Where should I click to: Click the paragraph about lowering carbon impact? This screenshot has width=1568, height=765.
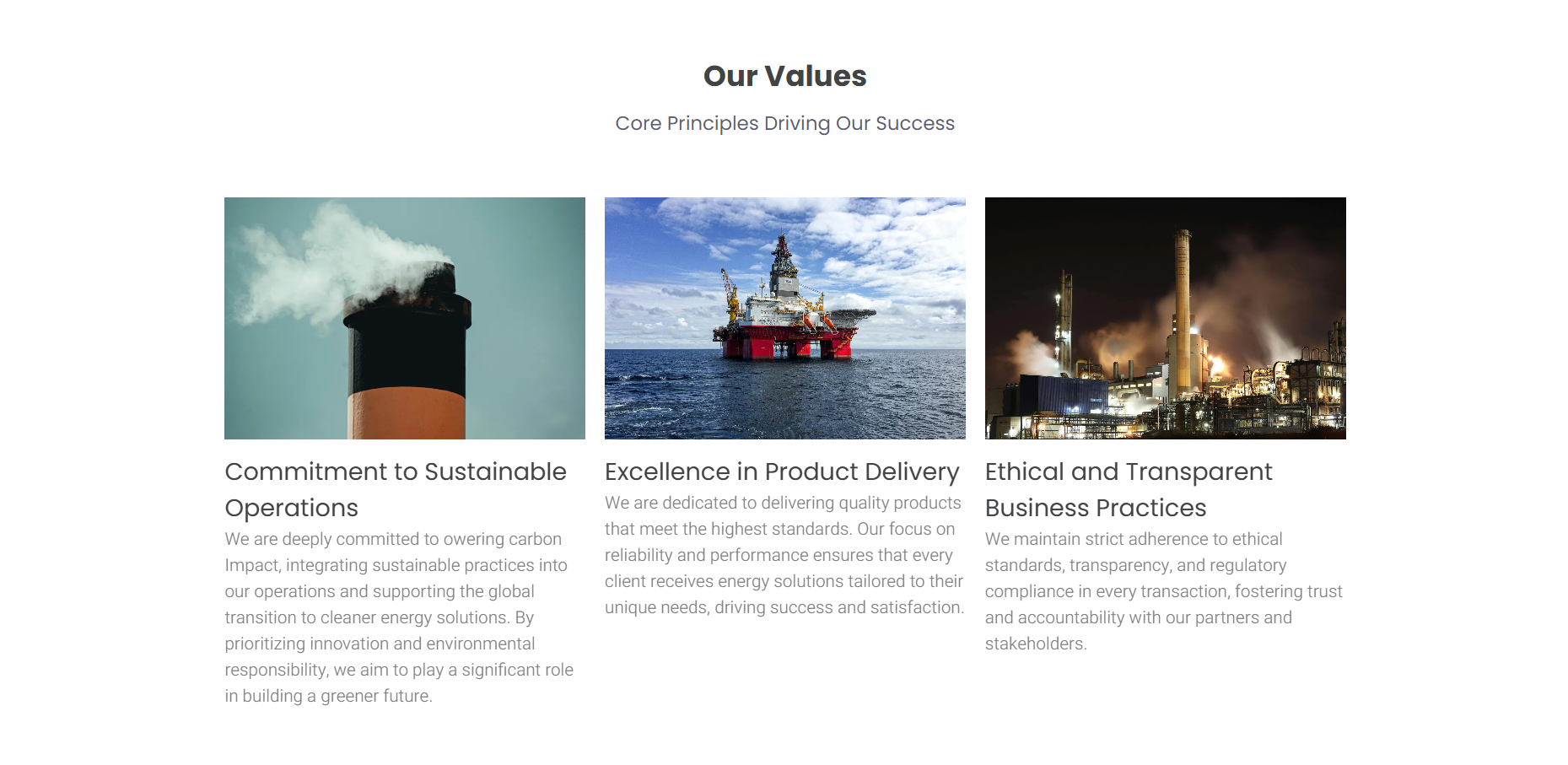pos(399,617)
